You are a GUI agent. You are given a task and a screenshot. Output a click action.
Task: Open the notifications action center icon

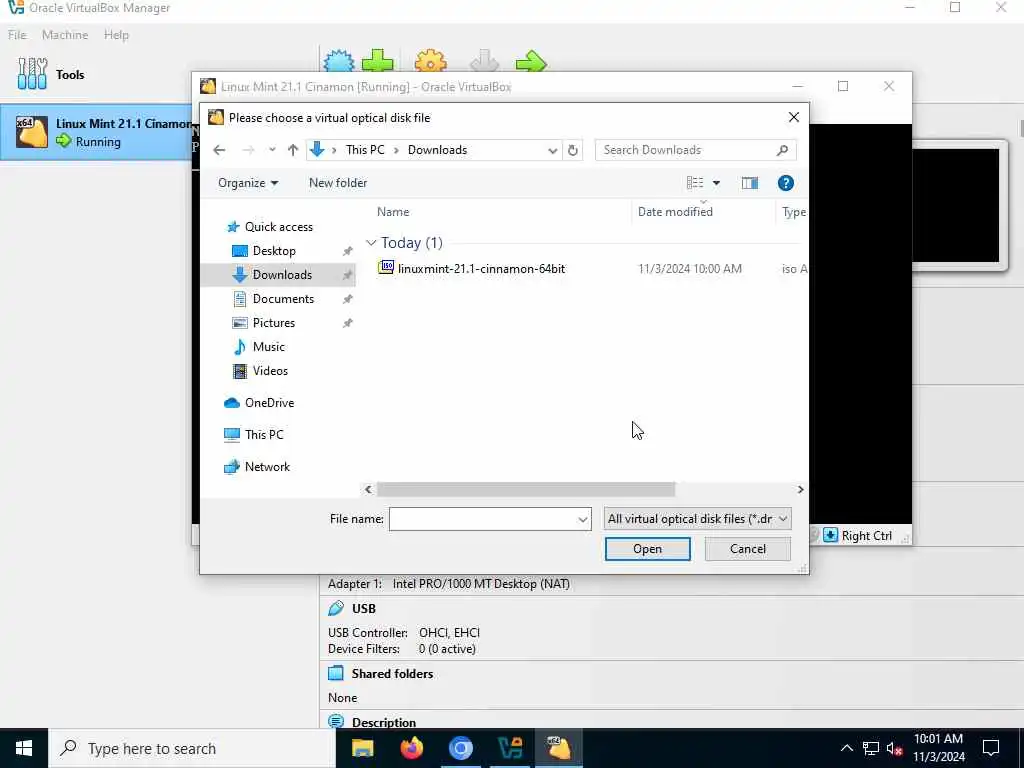click(x=991, y=748)
